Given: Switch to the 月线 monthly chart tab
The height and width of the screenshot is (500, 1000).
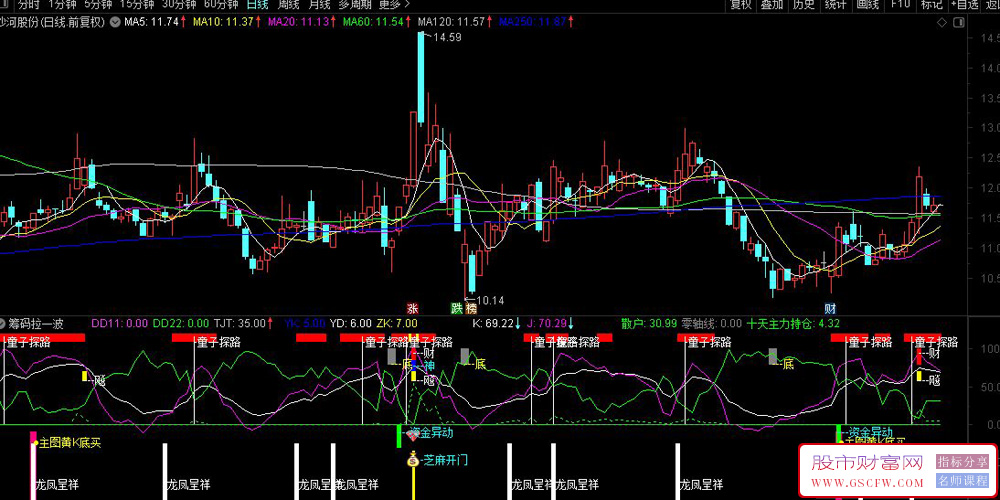Looking at the screenshot, I should pyautogui.click(x=319, y=4).
